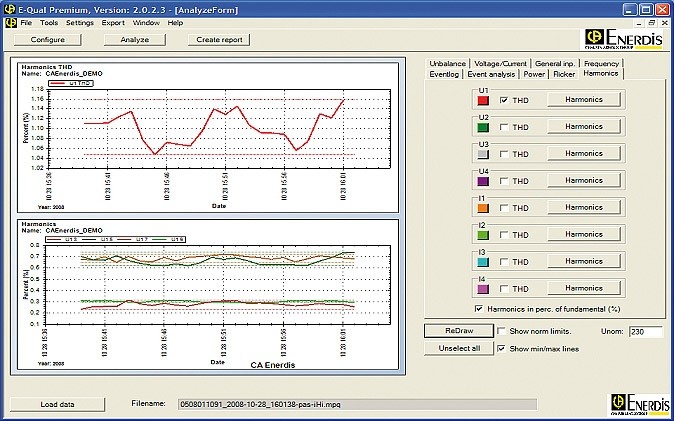Viewport: 674px width, 421px height.
Task: Open Harmonics for U2
Action: (x=584, y=126)
